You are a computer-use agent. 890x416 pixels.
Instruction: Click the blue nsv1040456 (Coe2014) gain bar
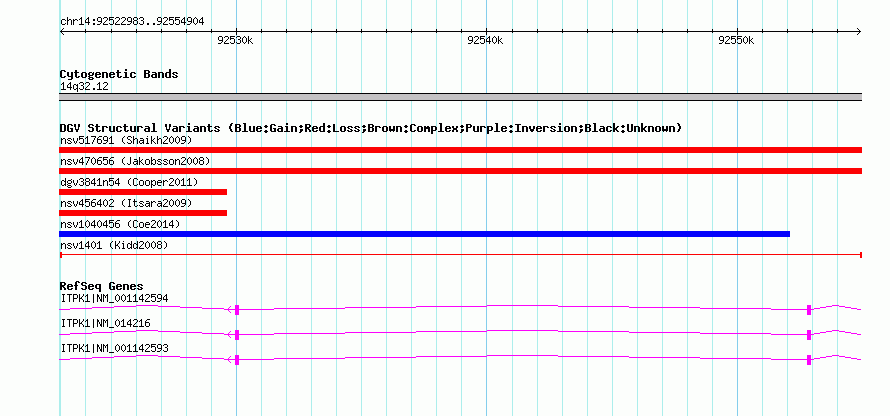point(425,234)
